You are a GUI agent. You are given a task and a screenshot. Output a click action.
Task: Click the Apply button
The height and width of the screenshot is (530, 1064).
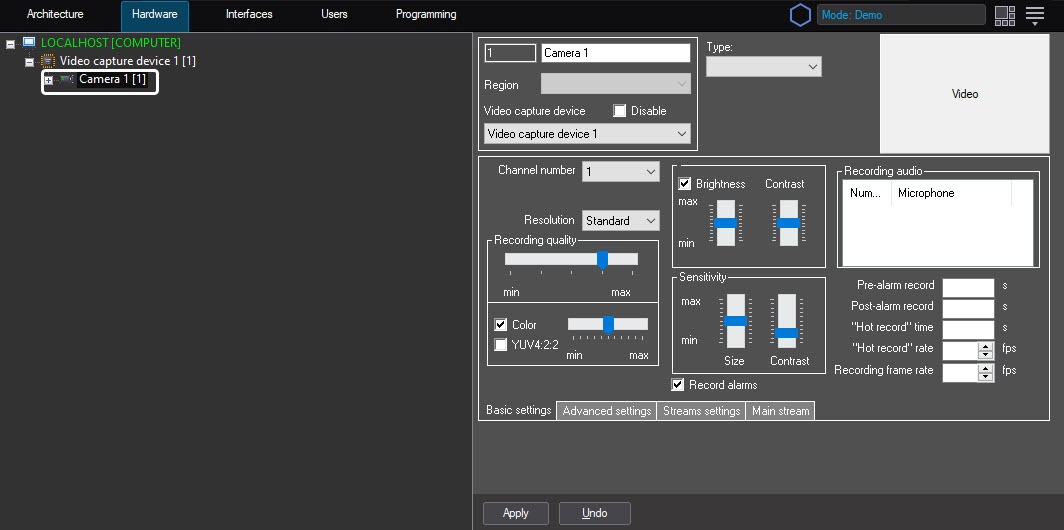coord(515,513)
